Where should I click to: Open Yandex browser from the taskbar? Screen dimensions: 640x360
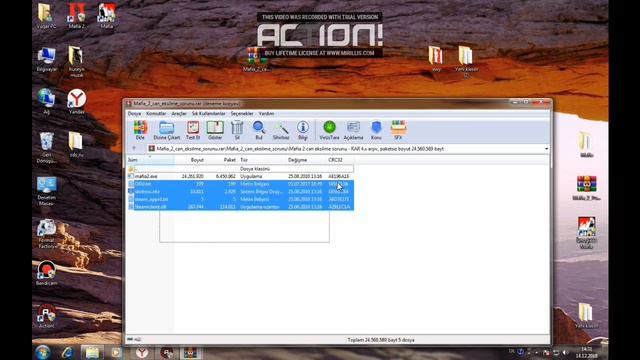[x=142, y=352]
